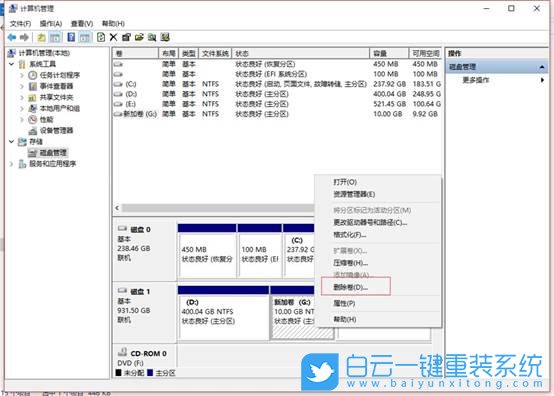Select 本地用户和组 in the tree
The height and width of the screenshot is (396, 554).
coord(59,108)
